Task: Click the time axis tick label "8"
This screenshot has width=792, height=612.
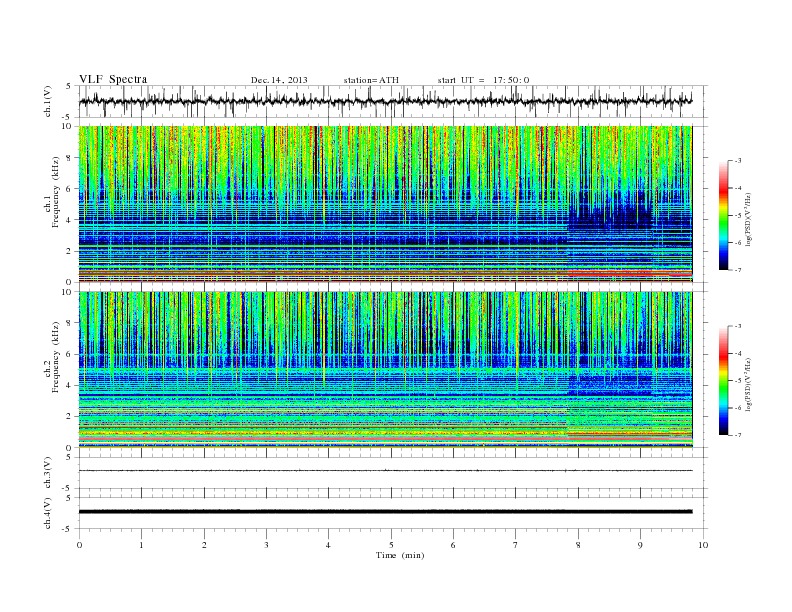Action: coord(578,545)
